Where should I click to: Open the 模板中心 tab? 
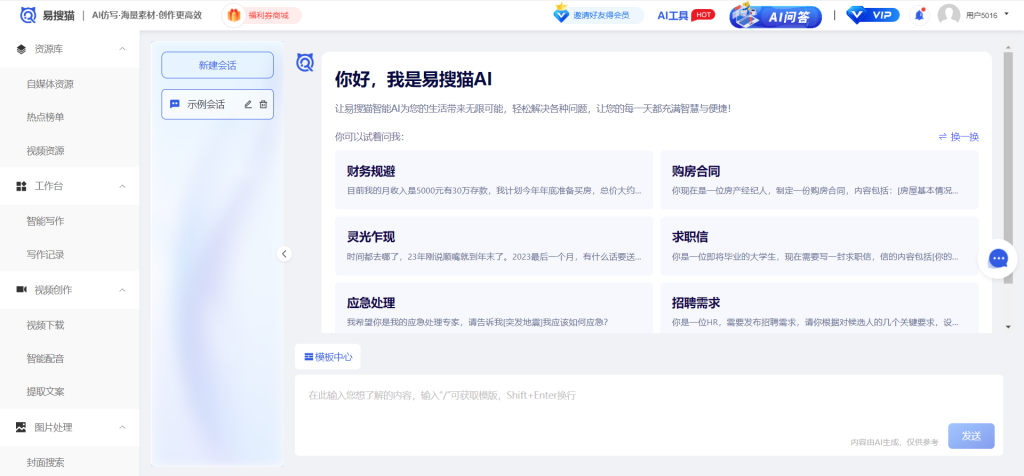[x=327, y=357]
